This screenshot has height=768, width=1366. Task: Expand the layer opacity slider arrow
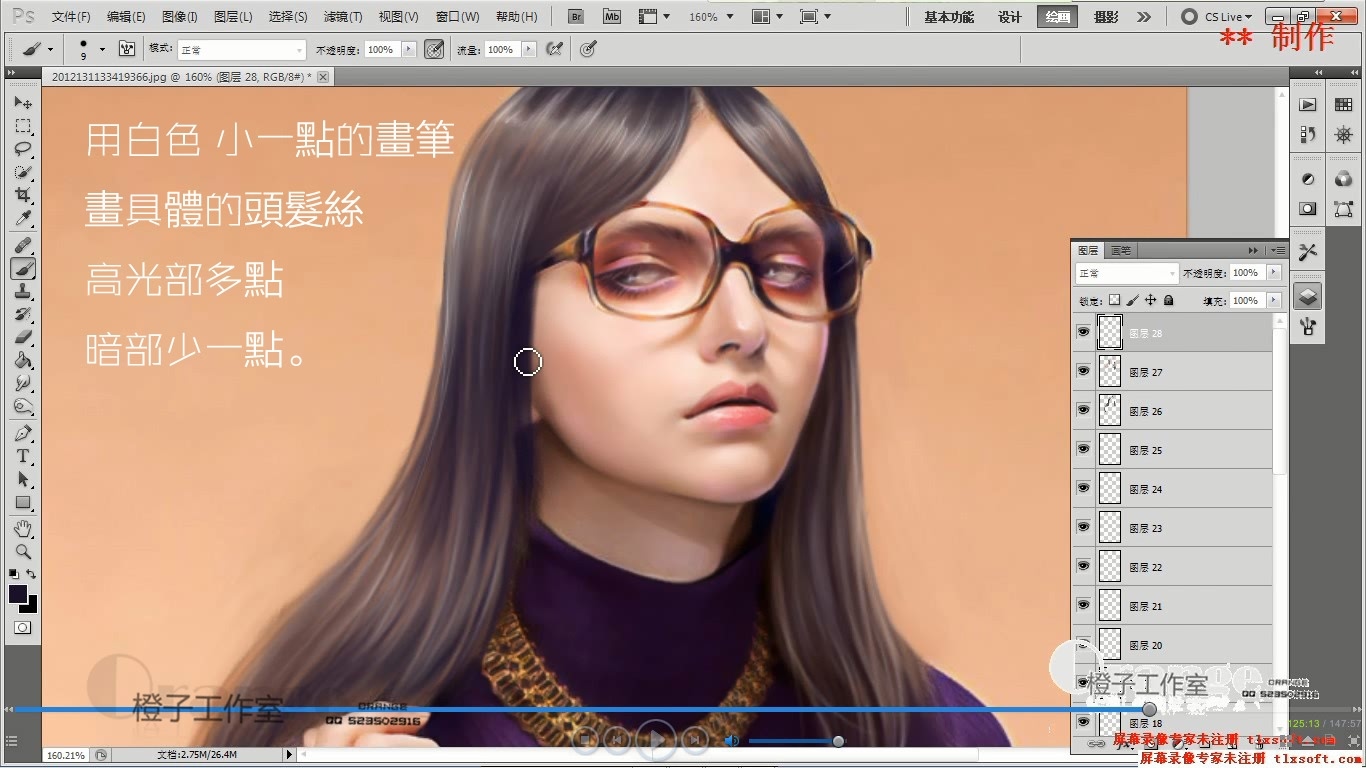coord(1273,273)
